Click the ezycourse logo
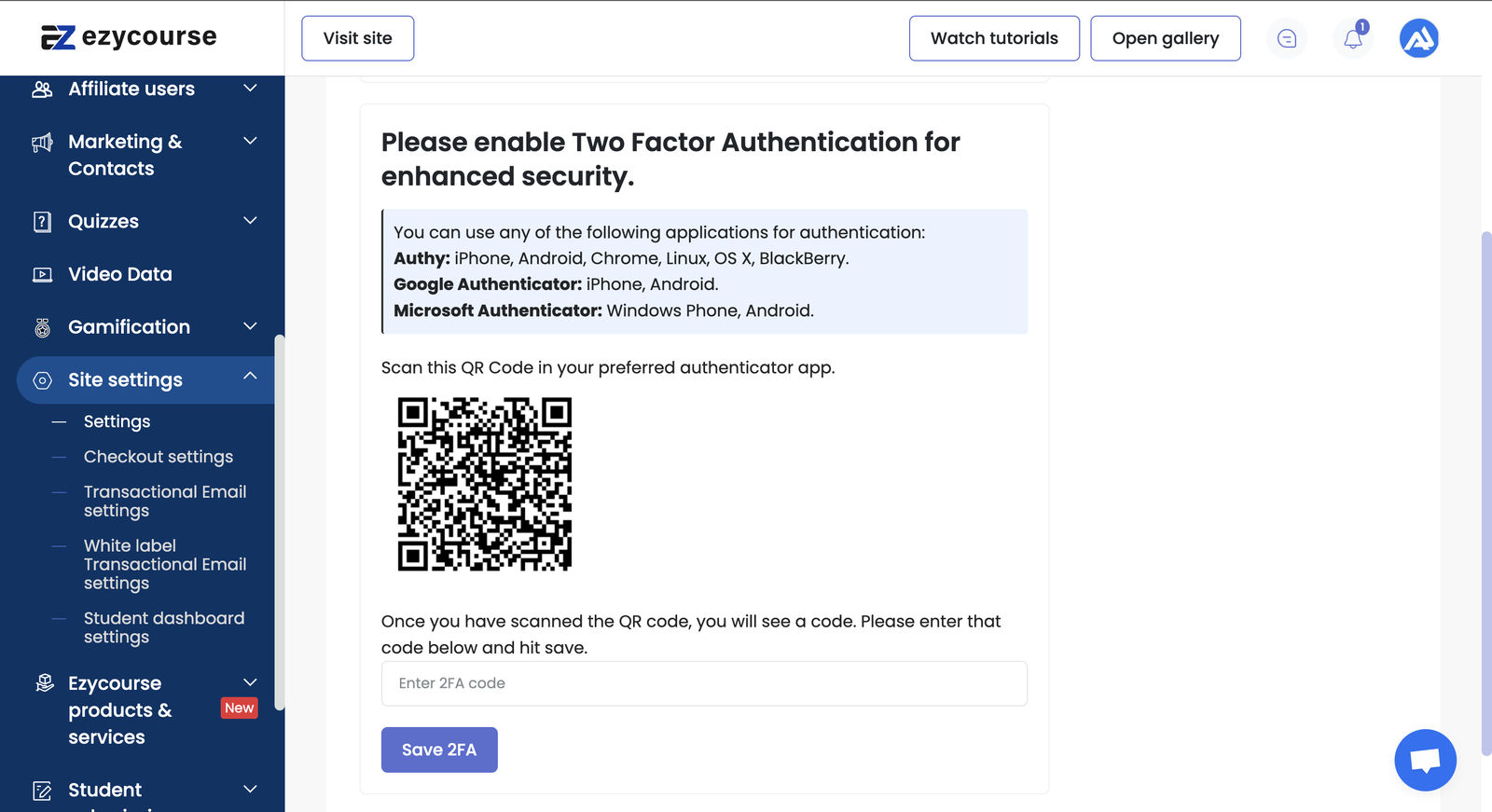Viewport: 1492px width, 812px height. (129, 37)
